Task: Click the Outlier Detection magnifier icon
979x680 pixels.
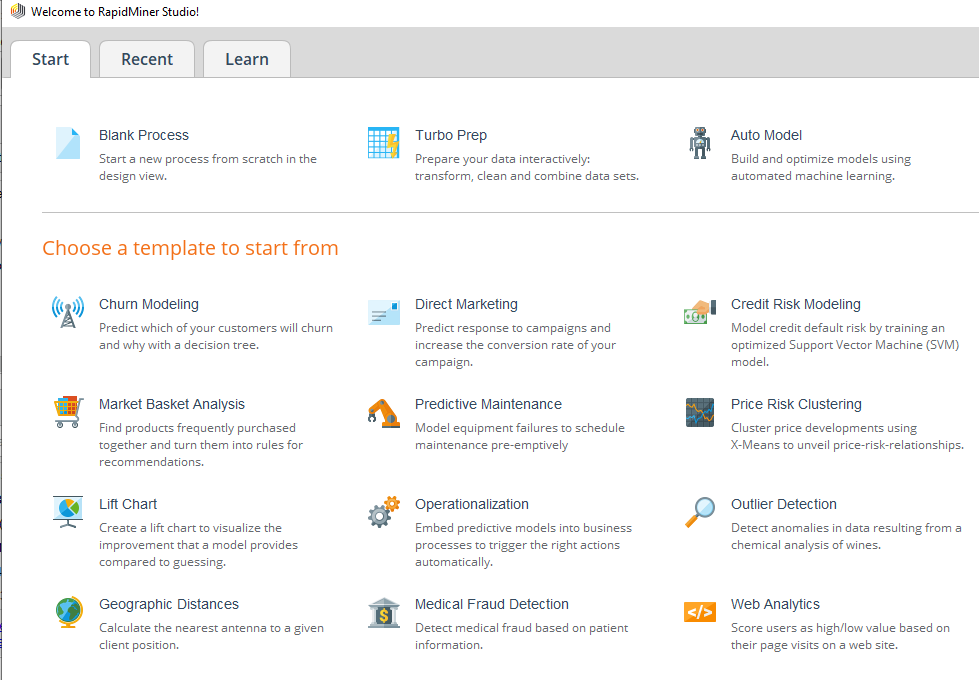Action: pyautogui.click(x=700, y=512)
